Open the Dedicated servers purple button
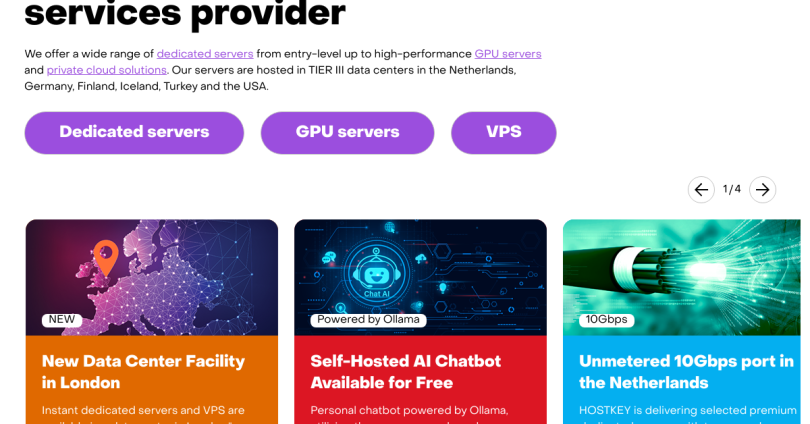This screenshot has width=810, height=424. pyautogui.click(x=134, y=133)
